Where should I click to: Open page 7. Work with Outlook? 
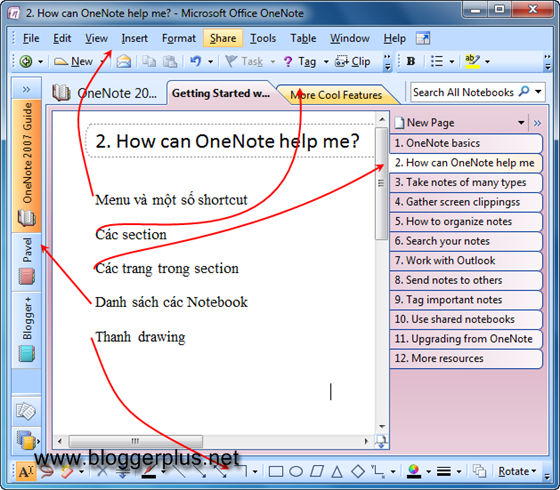(466, 261)
